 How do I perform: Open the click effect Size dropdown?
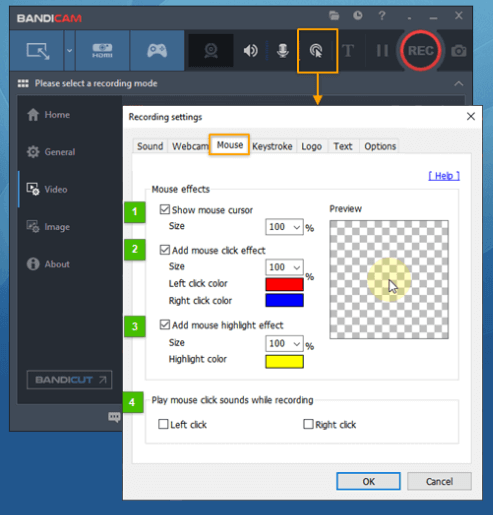[284, 267]
